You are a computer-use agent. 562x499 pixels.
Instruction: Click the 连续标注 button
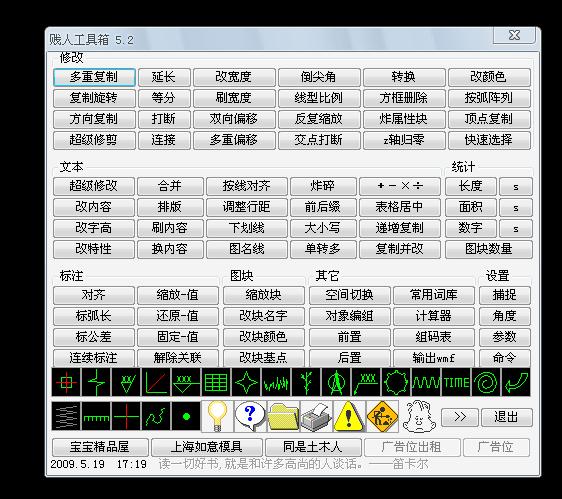pyautogui.click(x=94, y=358)
